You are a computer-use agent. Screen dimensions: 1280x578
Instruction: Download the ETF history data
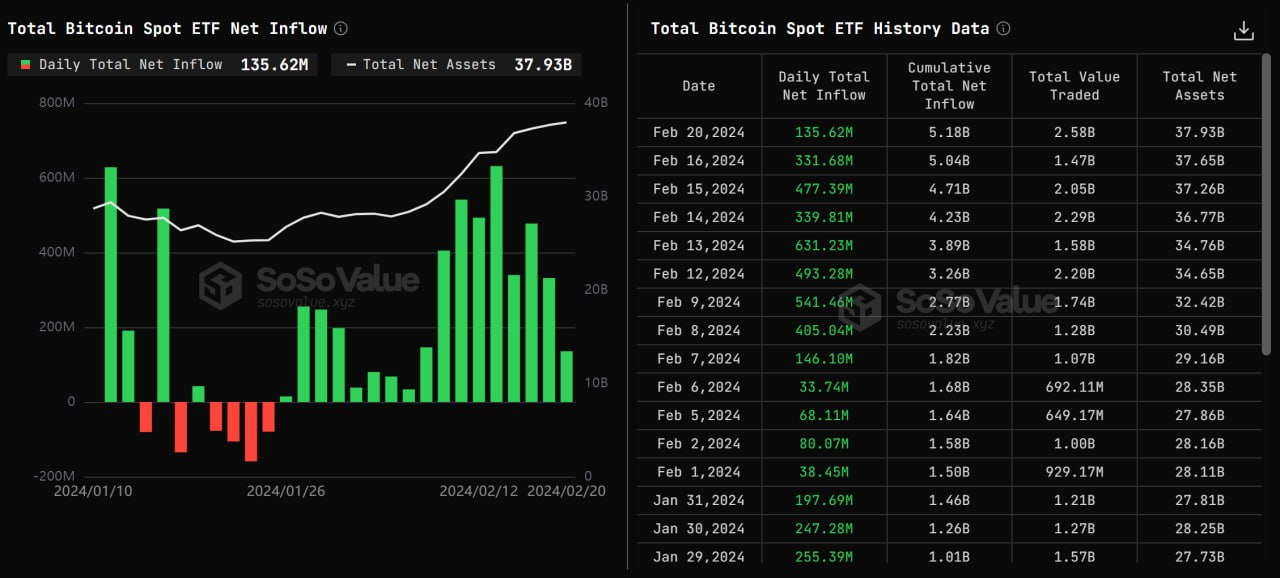[x=1243, y=30]
